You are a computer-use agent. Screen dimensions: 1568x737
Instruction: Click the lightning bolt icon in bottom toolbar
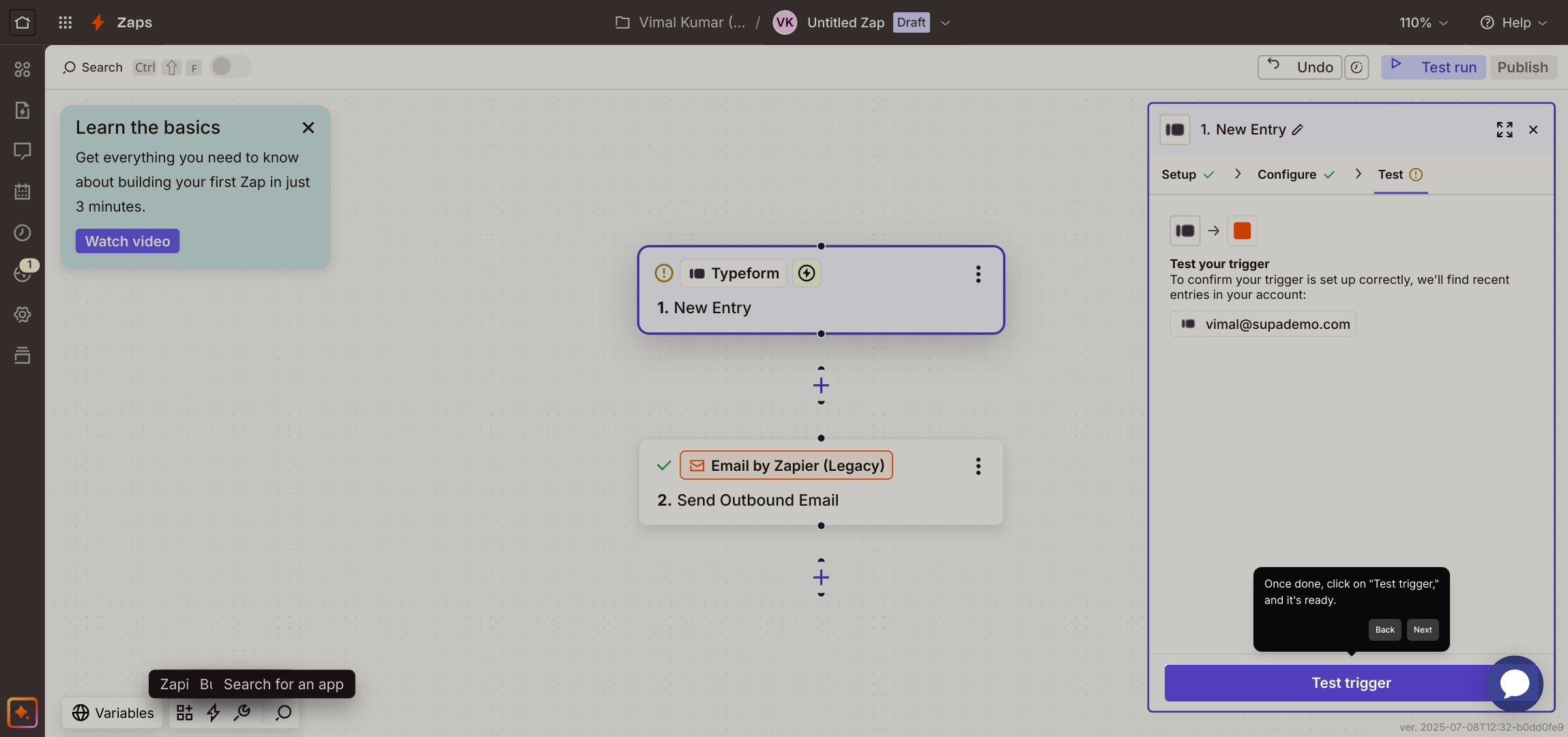(214, 713)
